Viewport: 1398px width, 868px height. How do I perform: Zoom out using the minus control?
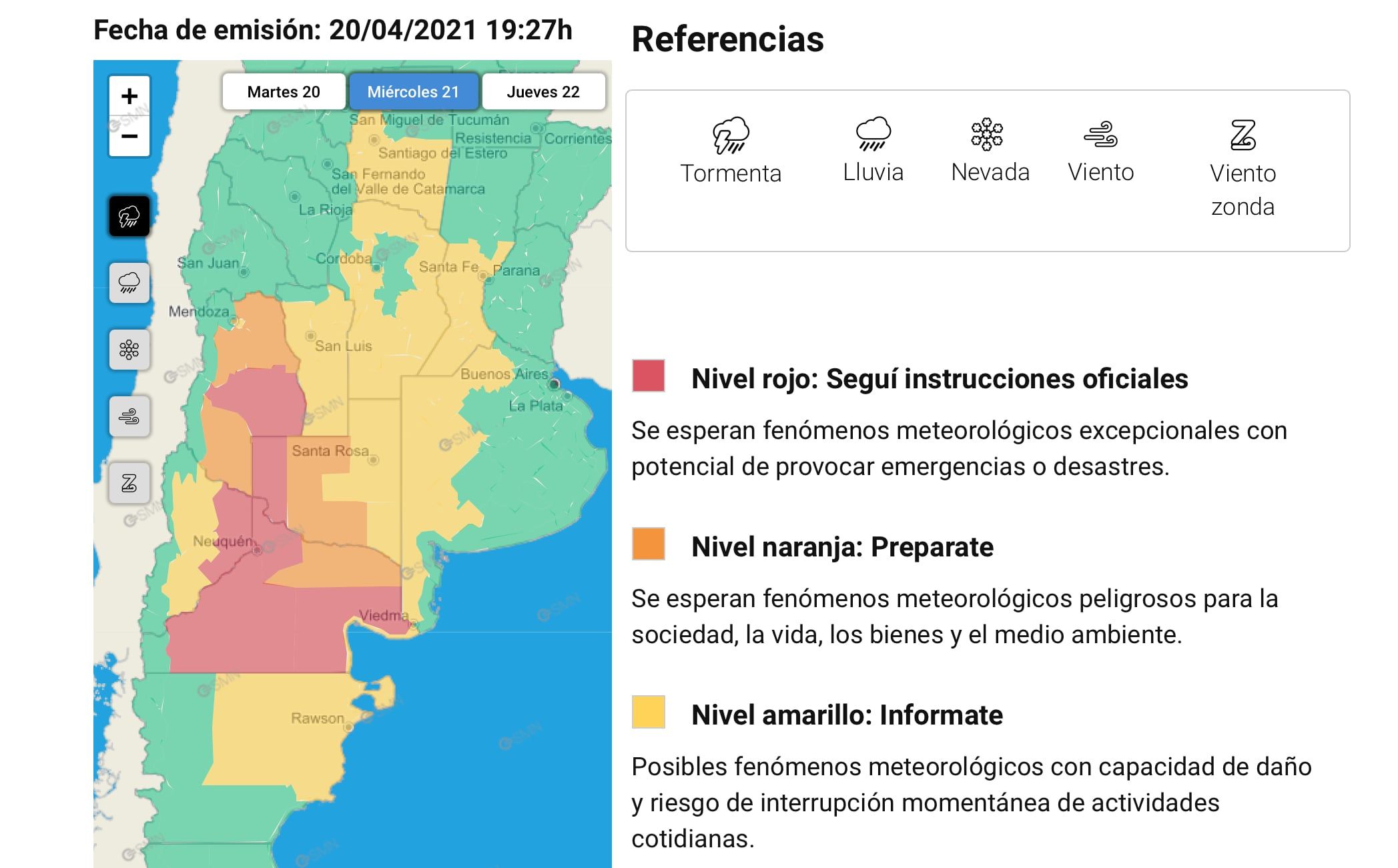(x=129, y=135)
